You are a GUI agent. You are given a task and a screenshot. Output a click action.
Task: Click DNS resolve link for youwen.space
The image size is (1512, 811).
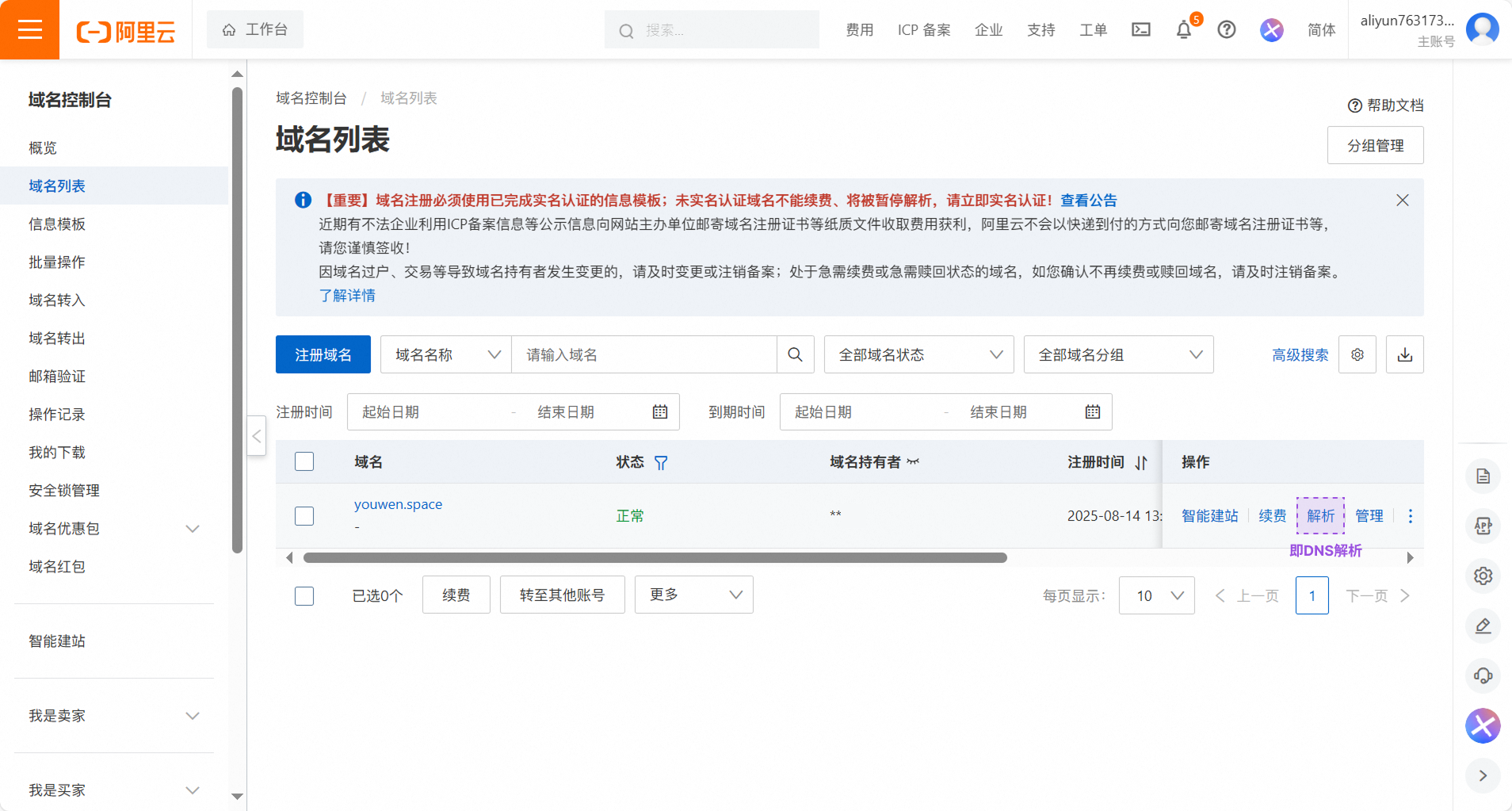(1321, 516)
